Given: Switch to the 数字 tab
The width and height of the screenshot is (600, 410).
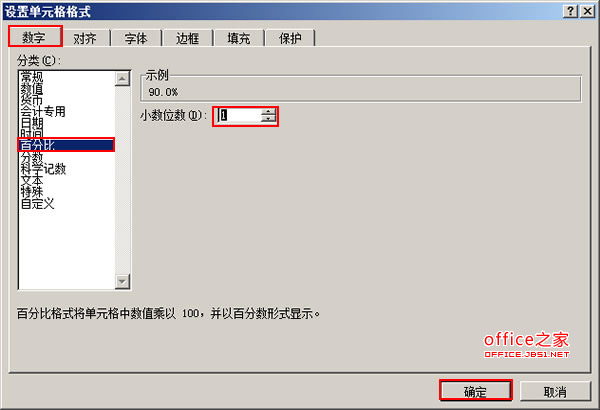Looking at the screenshot, I should coord(35,37).
